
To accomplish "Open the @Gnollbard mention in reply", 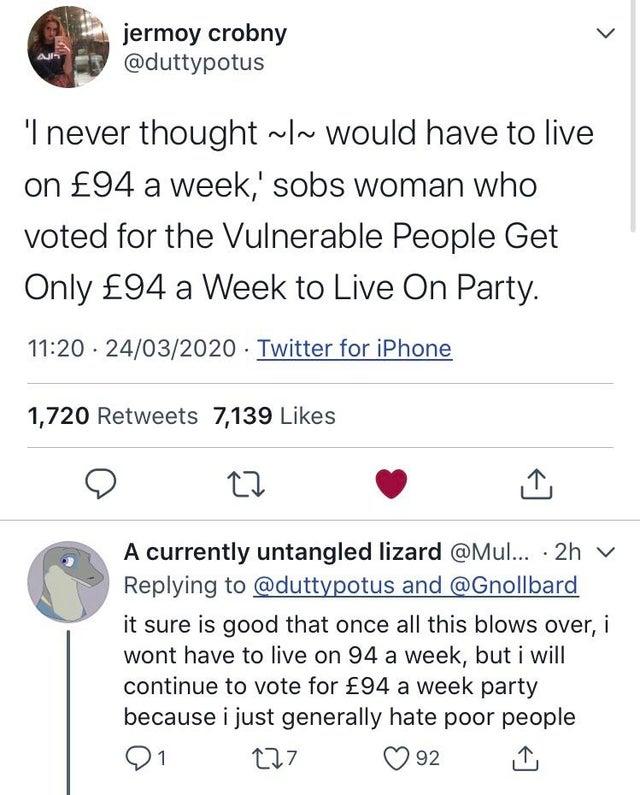I will 512,586.
